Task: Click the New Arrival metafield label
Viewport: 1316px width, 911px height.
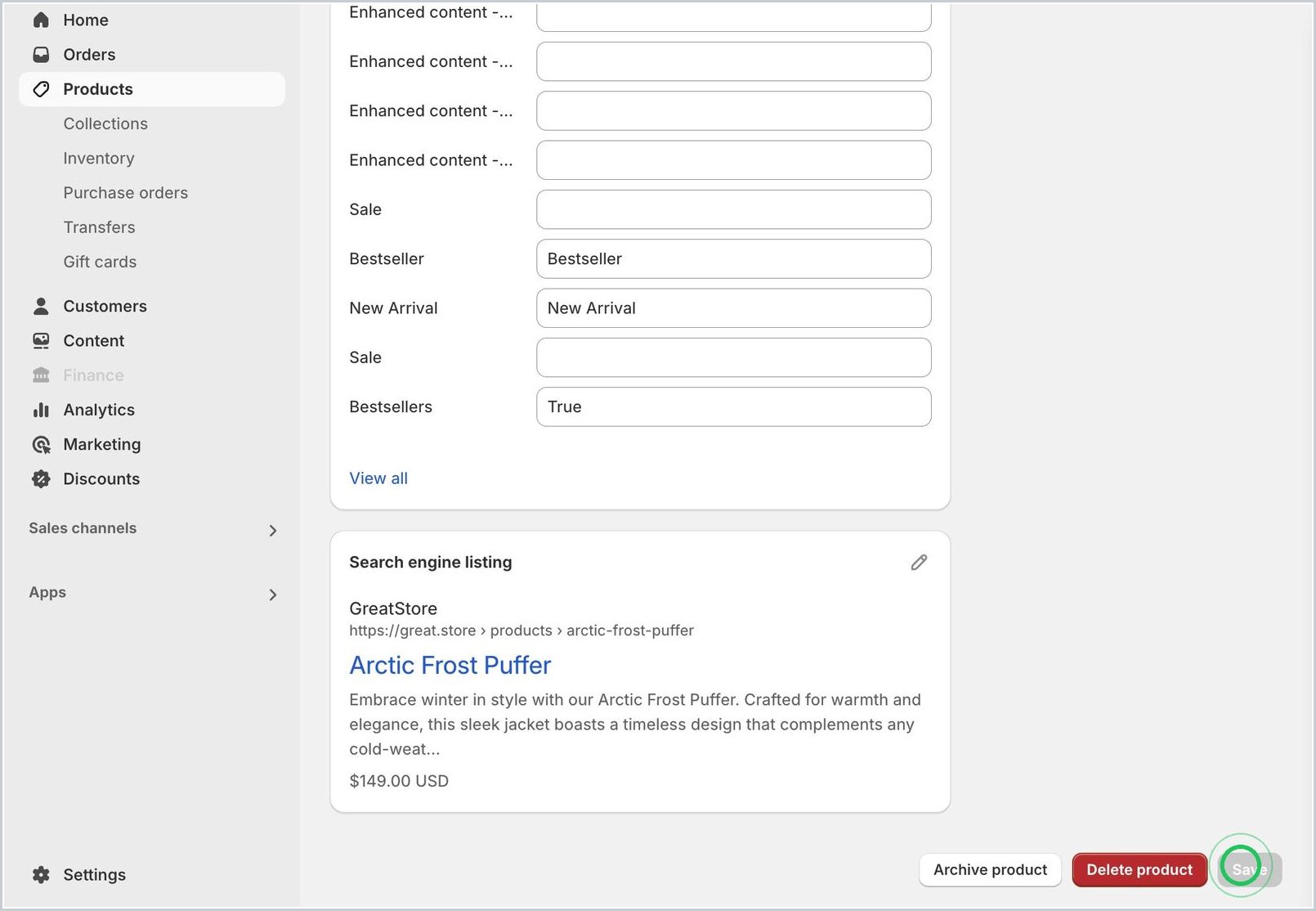Action: 393,308
